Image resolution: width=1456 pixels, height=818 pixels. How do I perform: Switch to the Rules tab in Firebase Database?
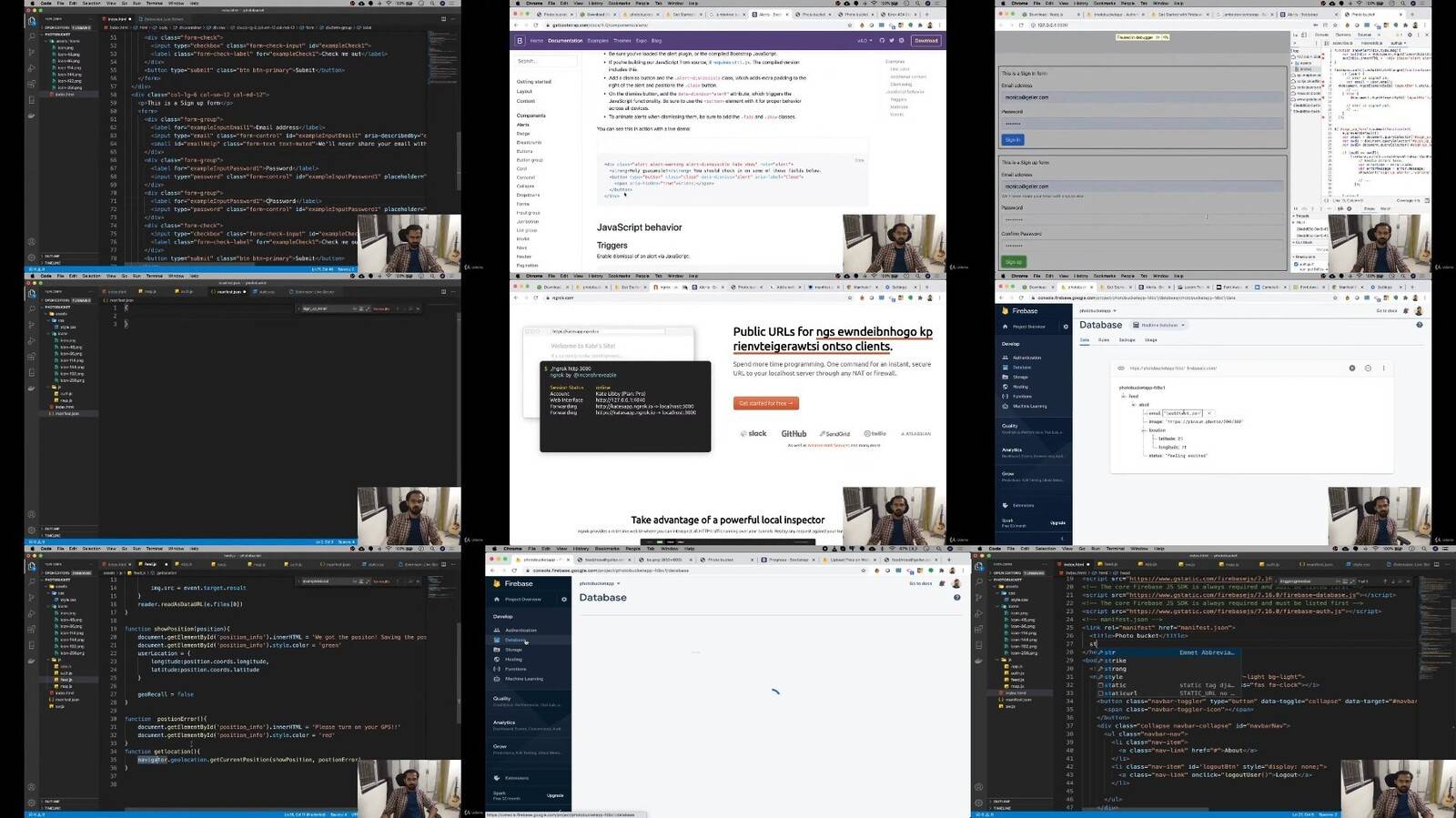[1104, 340]
